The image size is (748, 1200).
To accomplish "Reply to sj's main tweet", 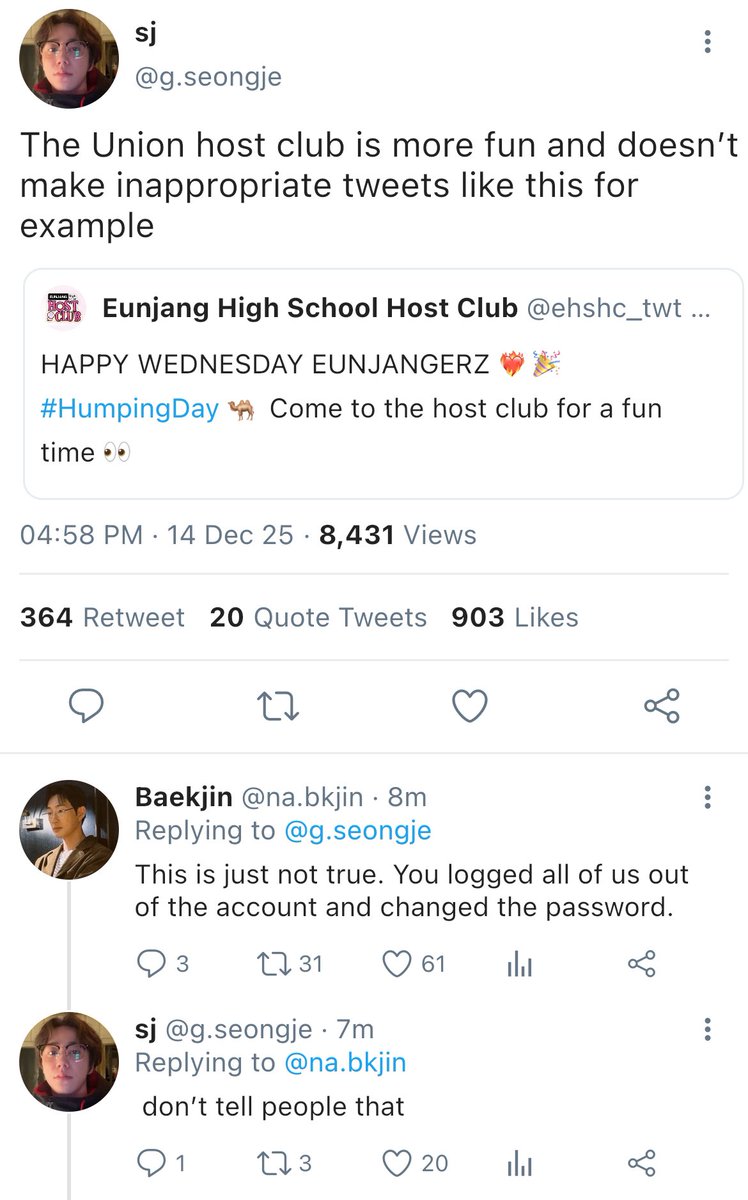I will click(87, 707).
